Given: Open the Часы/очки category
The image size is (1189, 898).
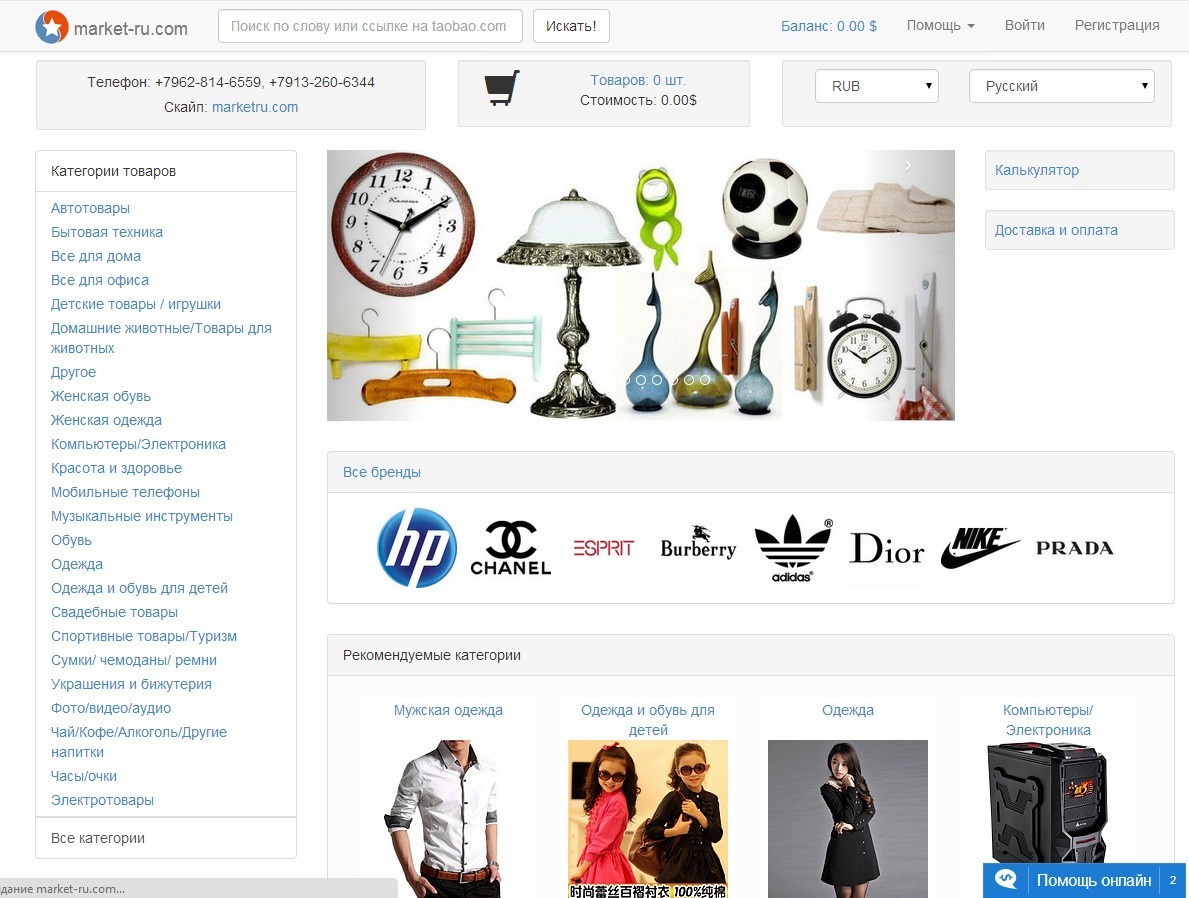Looking at the screenshot, I should point(84,777).
